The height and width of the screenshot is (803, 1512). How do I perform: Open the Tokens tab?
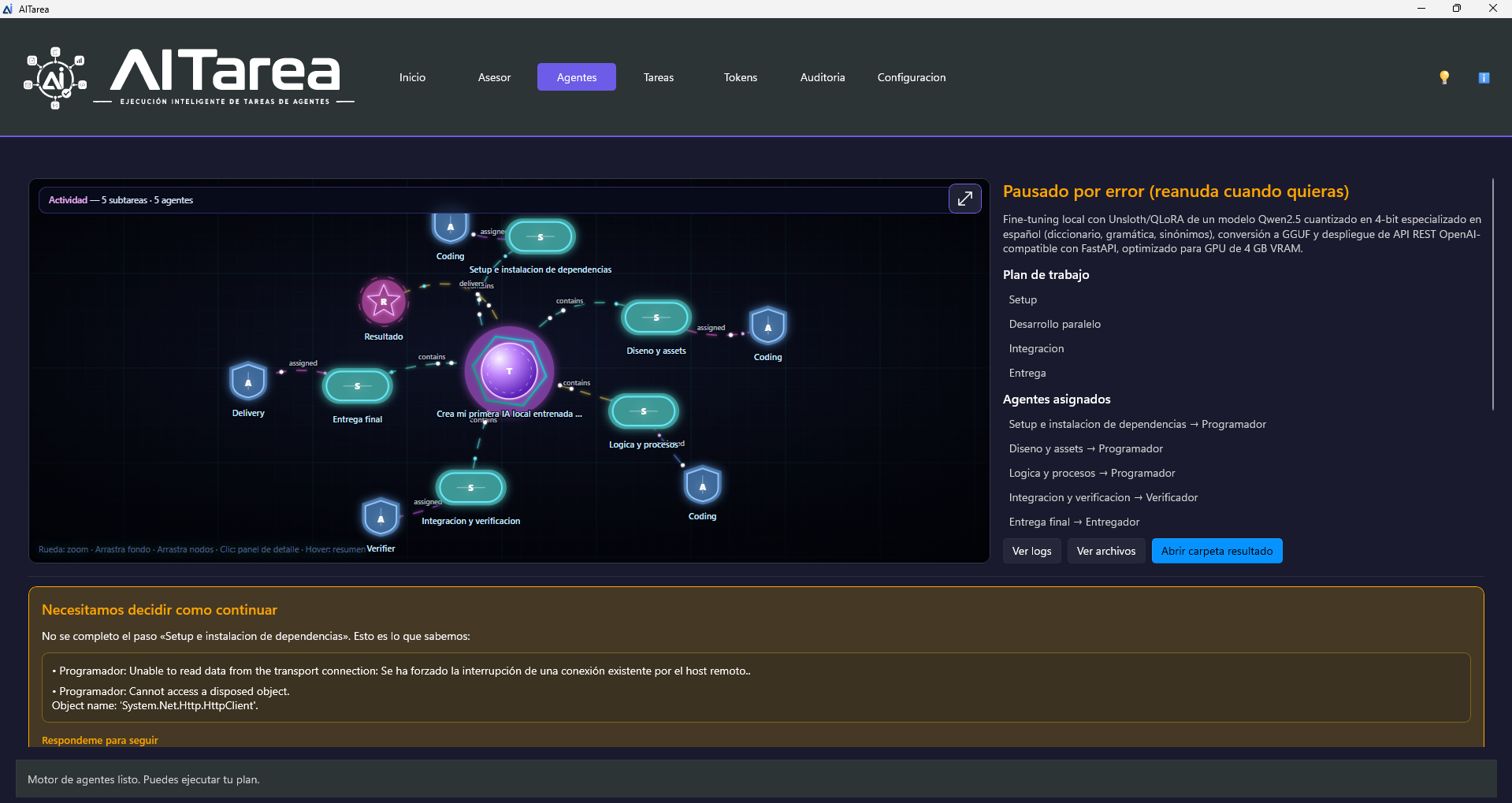tap(741, 77)
